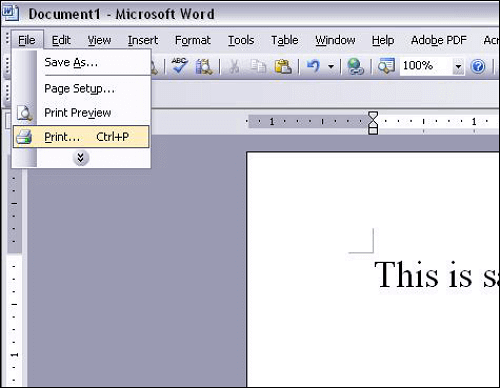Select Print... Ctrl+P menu entry
Screen dimensions: 500x388
click(81, 137)
